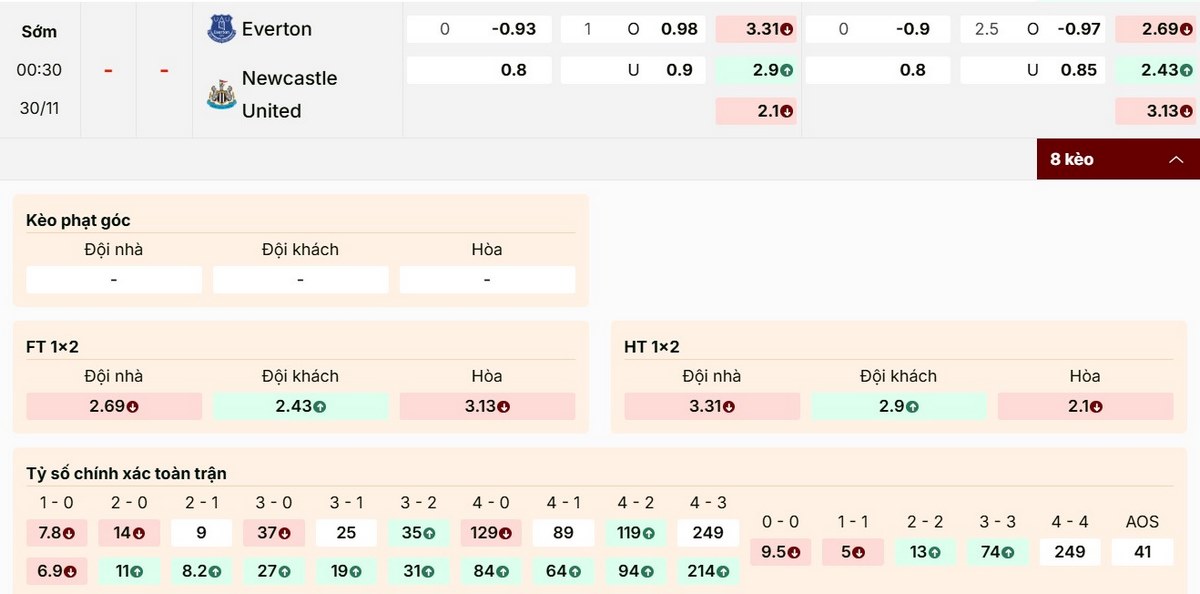The height and width of the screenshot is (594, 1200).
Task: Click the Newcastle United crest icon
Action: click(x=221, y=95)
